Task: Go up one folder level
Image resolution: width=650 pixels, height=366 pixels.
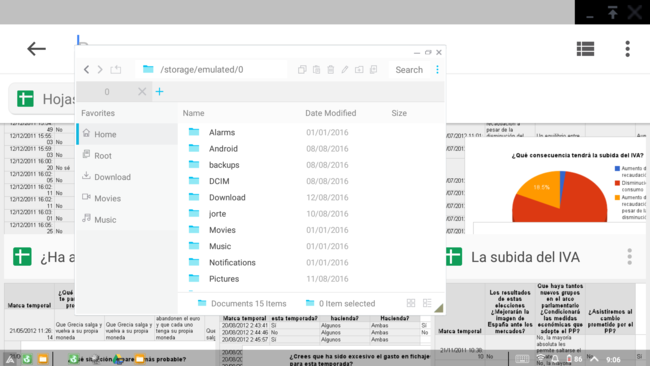Action: coord(116,69)
